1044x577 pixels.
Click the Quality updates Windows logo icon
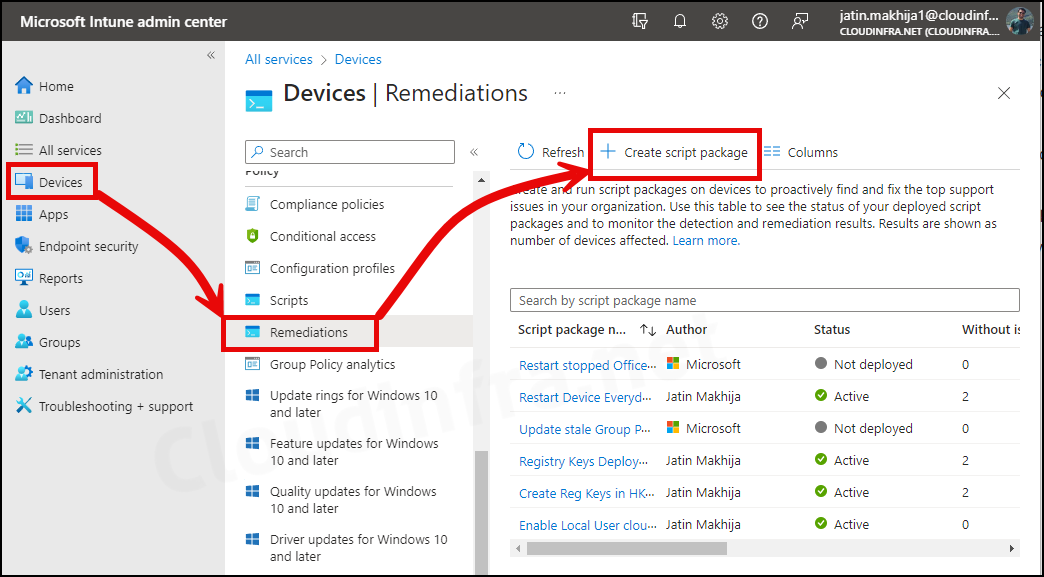point(252,491)
